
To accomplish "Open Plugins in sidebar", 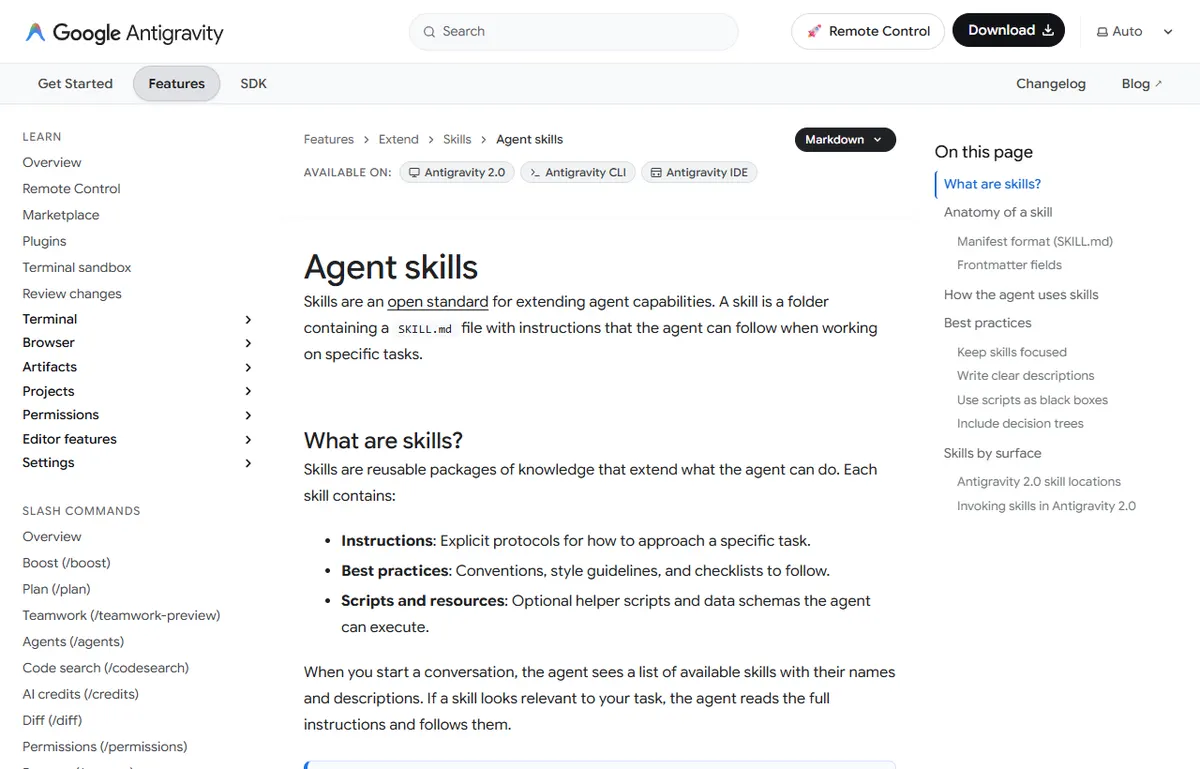I will click(x=45, y=241).
